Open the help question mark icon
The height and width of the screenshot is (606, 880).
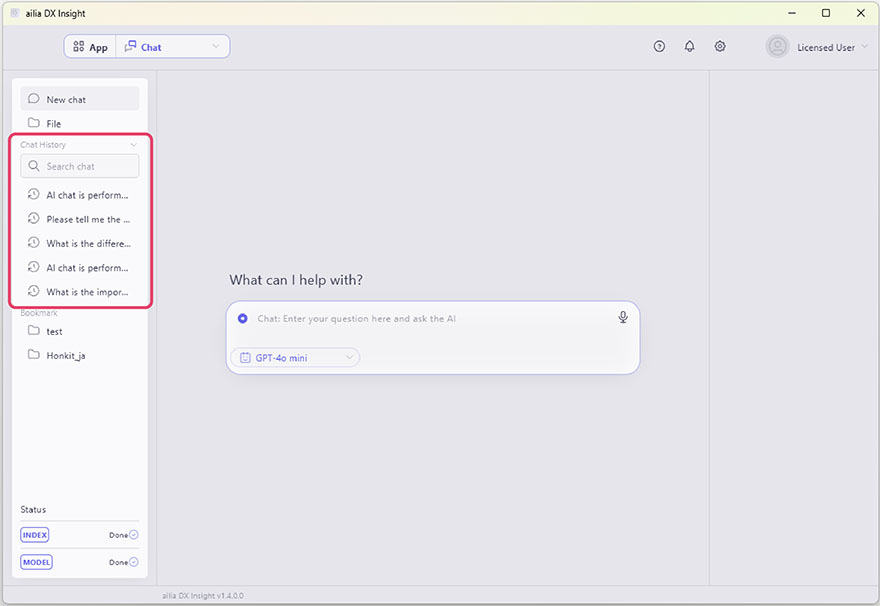[659, 47]
